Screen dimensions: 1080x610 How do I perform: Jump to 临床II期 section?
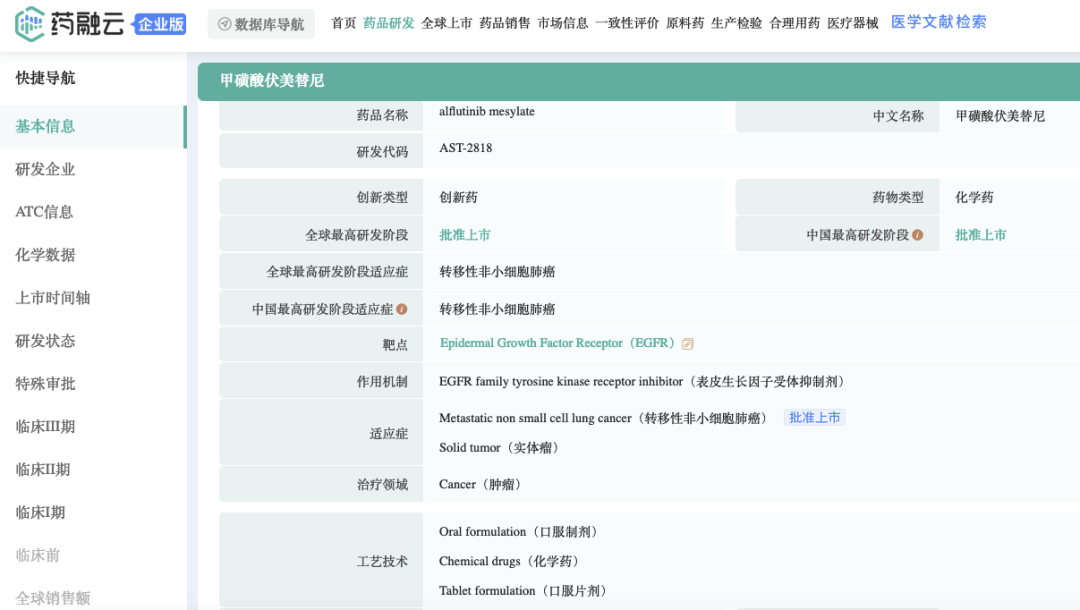click(x=43, y=470)
